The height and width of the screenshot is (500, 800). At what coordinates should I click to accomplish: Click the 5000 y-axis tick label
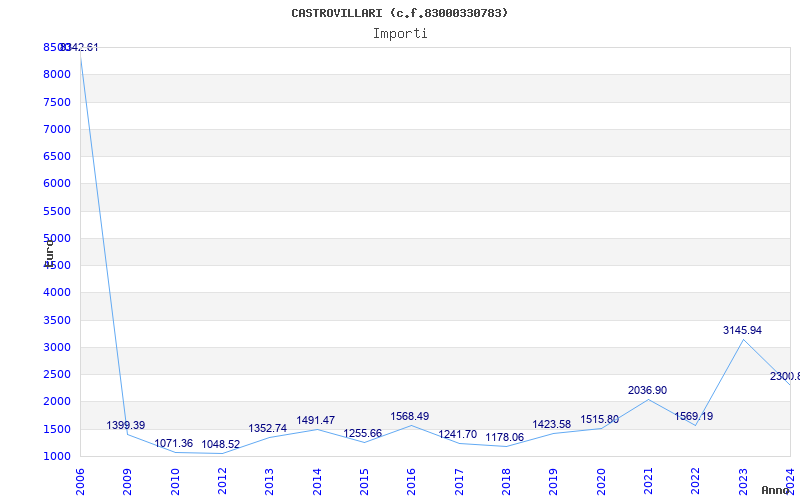56,238
